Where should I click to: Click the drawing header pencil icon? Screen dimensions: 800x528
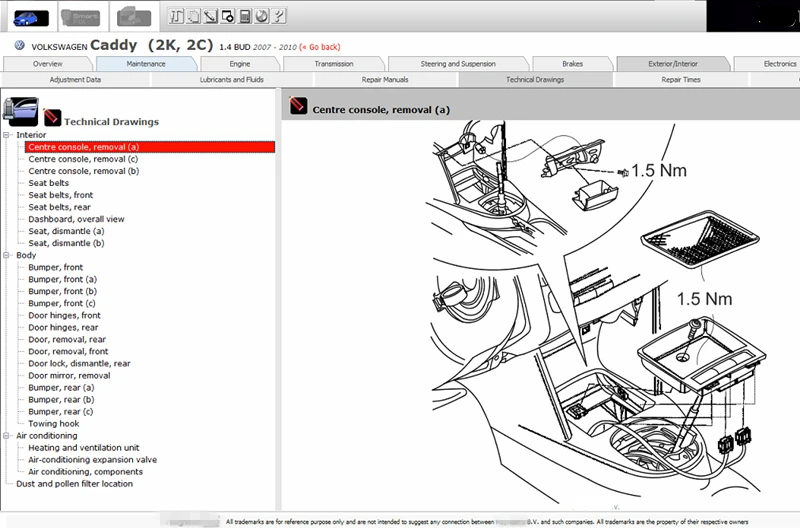(x=298, y=106)
